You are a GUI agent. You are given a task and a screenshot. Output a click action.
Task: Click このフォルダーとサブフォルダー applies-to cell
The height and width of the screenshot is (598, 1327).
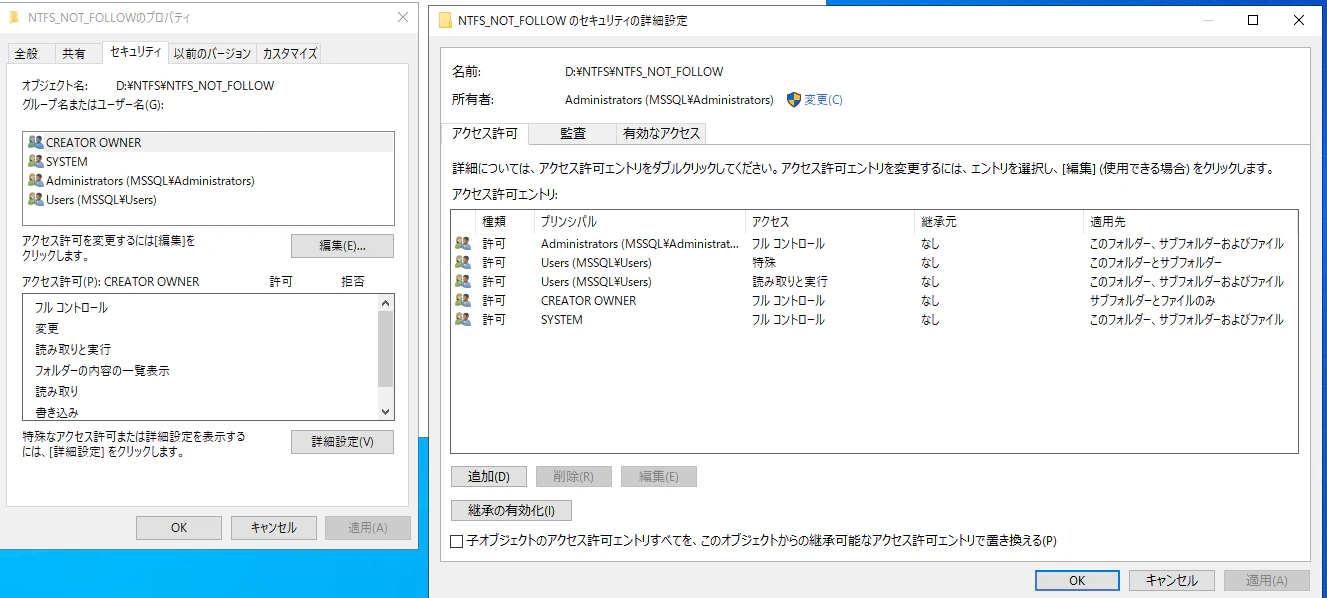1155,262
